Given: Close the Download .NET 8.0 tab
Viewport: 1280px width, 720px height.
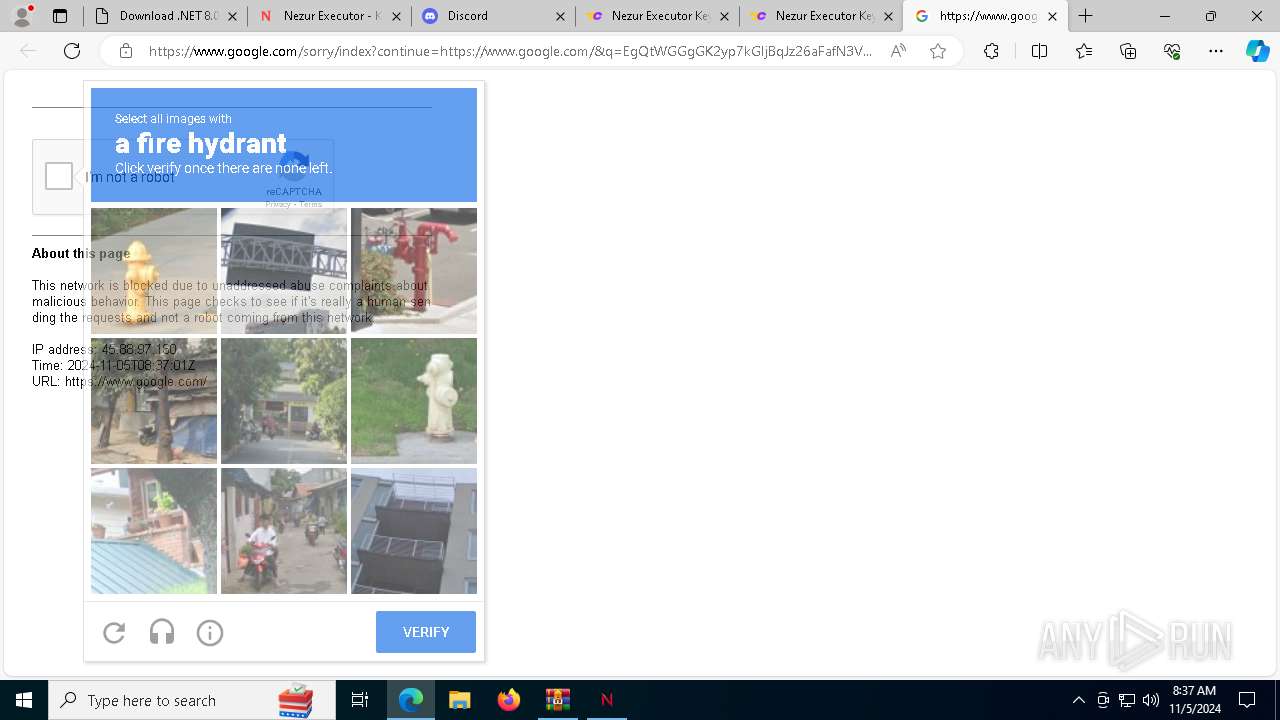Looking at the screenshot, I should (x=232, y=16).
